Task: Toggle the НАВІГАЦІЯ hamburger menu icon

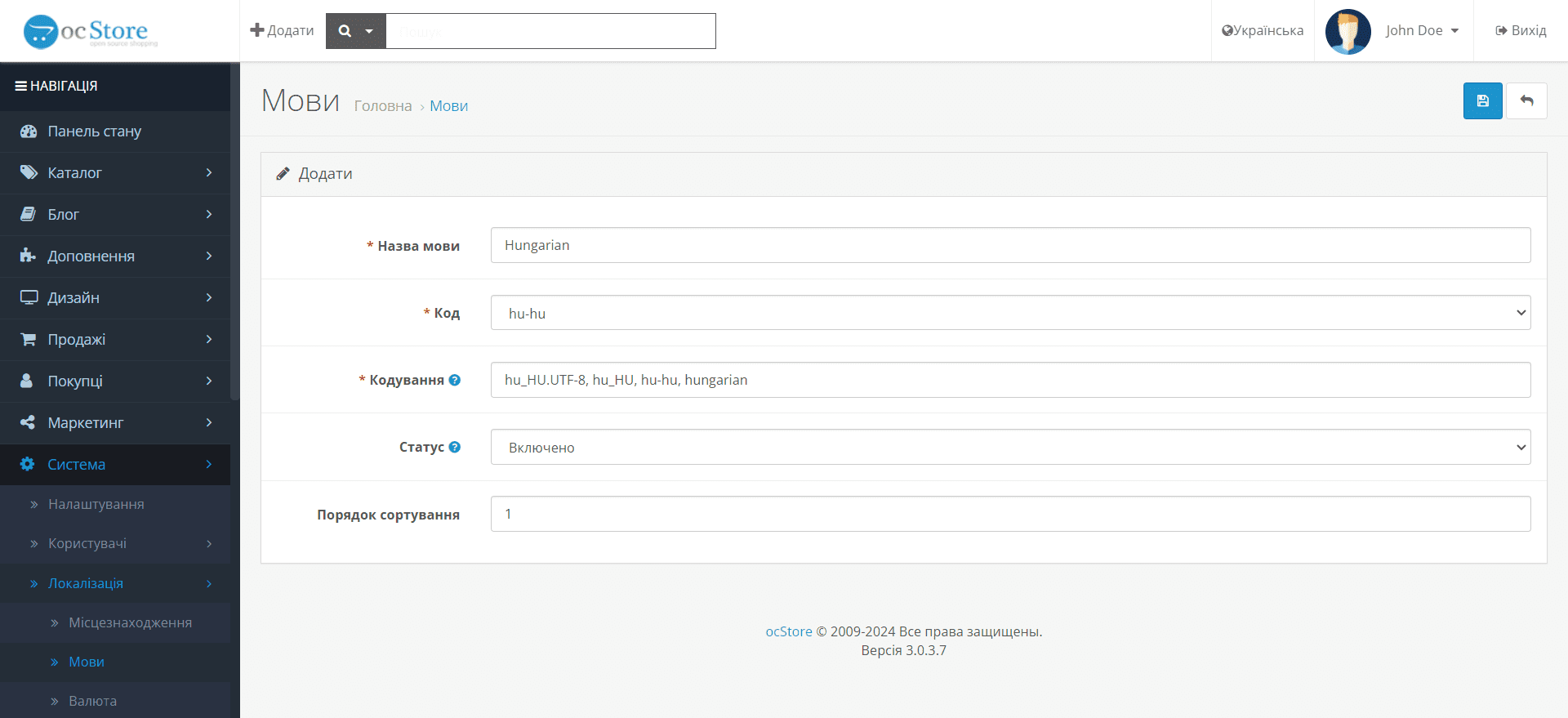Action: (x=21, y=86)
